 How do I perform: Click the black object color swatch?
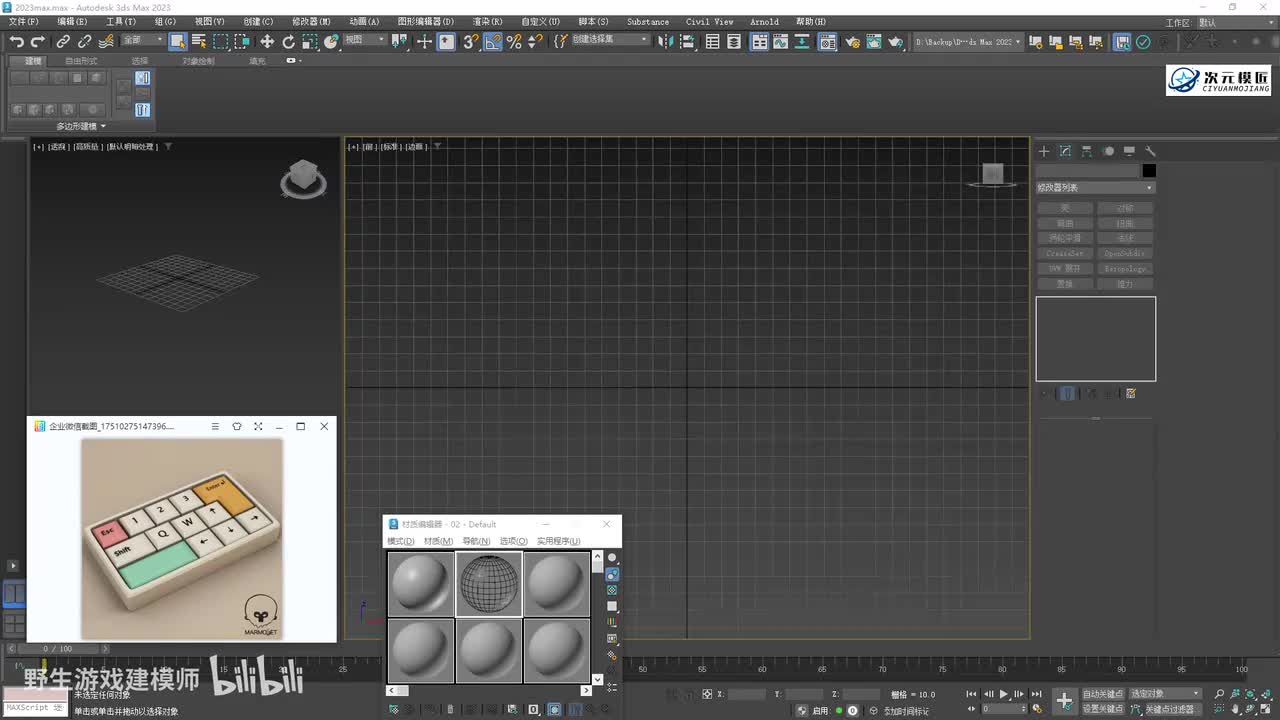coord(1149,171)
